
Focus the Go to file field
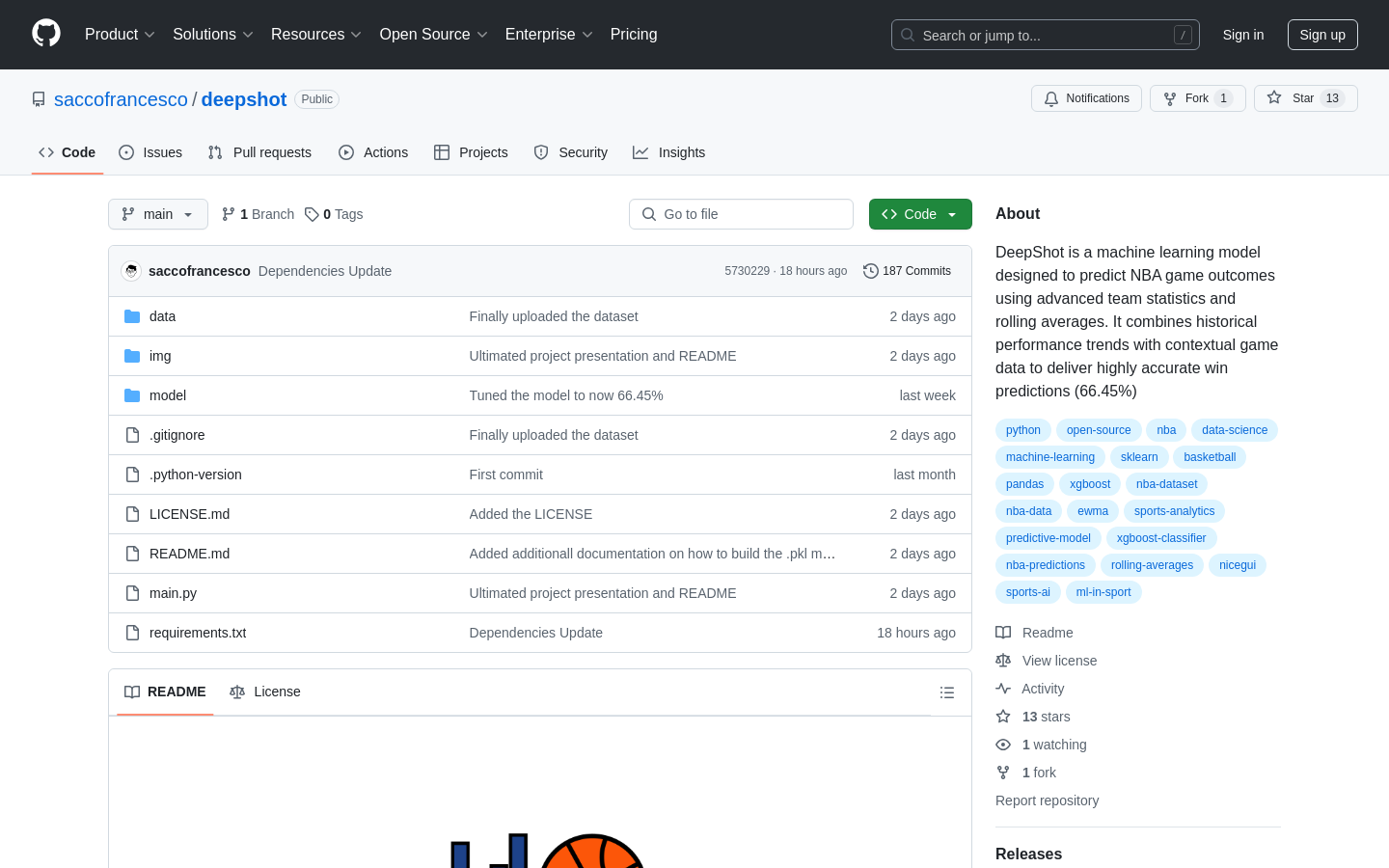pyautogui.click(x=741, y=214)
